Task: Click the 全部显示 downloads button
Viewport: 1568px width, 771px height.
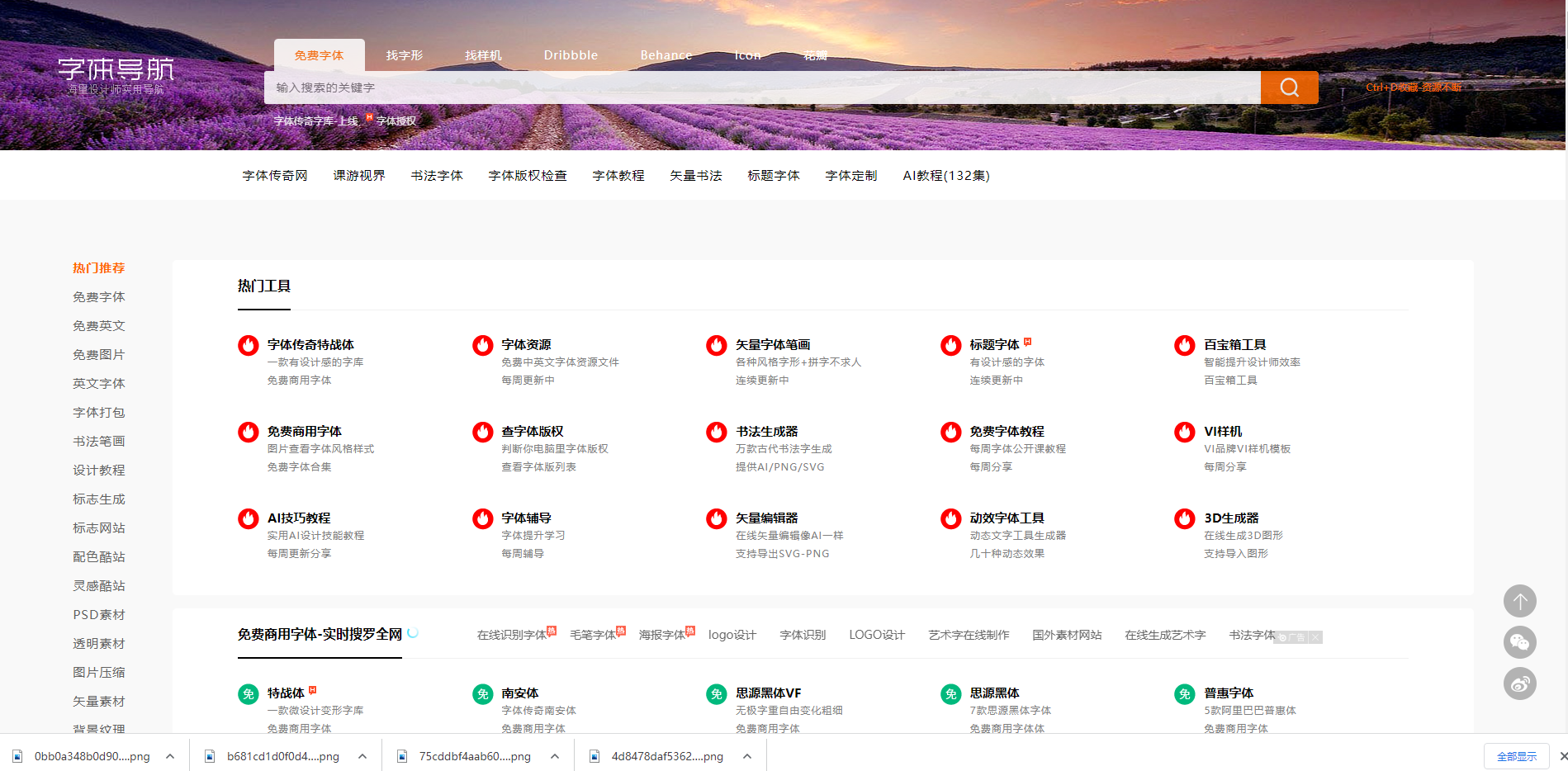Action: point(1517,756)
